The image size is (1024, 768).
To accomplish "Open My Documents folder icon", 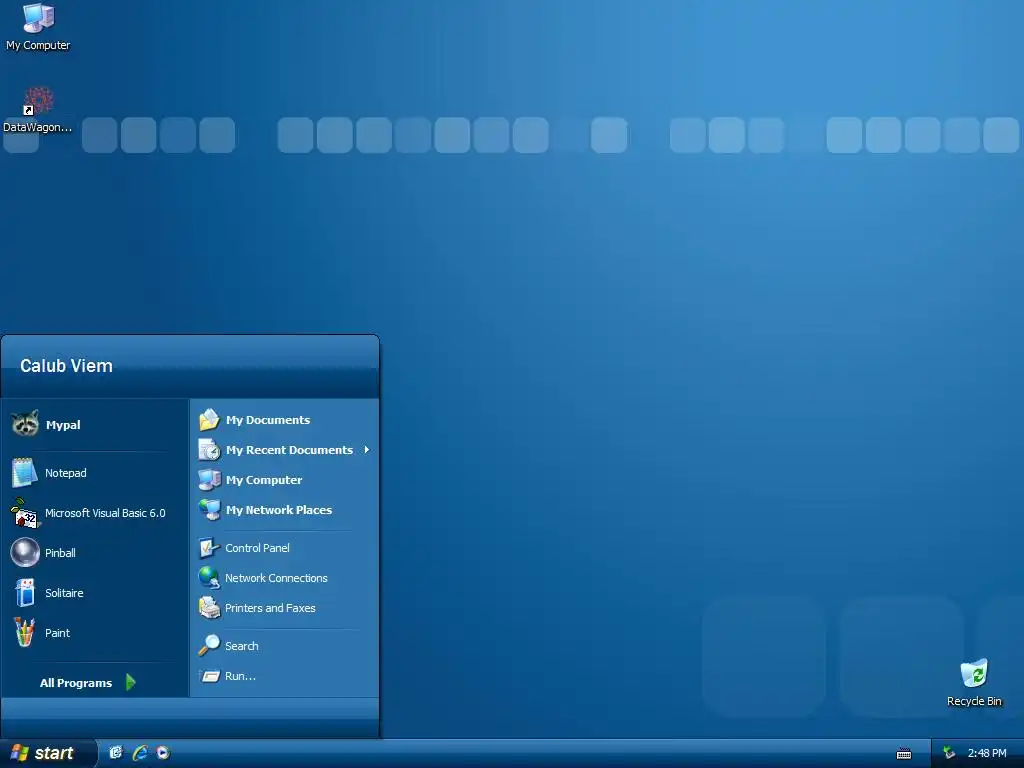I will (209, 420).
